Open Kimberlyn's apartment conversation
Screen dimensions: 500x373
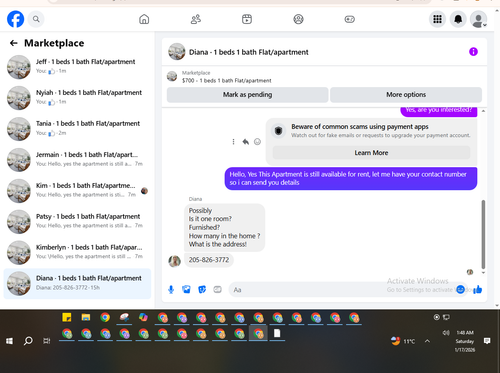click(x=77, y=253)
